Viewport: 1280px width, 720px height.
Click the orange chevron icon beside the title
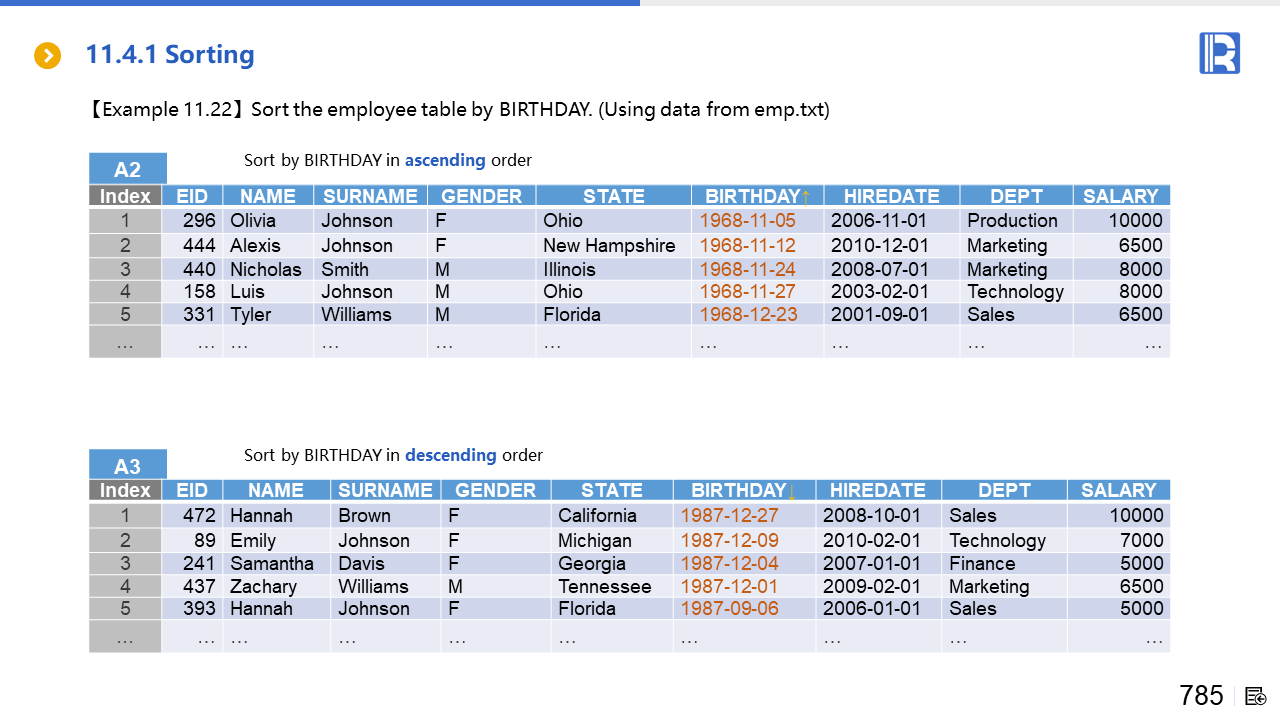coord(47,56)
